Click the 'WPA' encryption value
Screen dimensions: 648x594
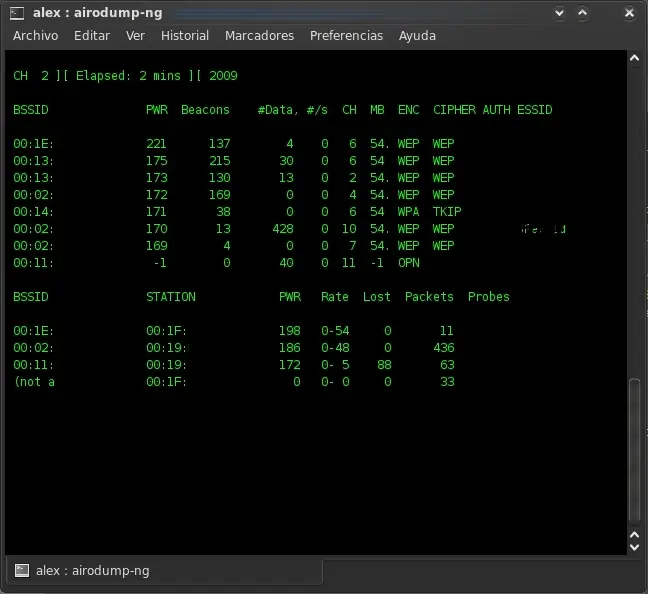pyautogui.click(x=408, y=212)
